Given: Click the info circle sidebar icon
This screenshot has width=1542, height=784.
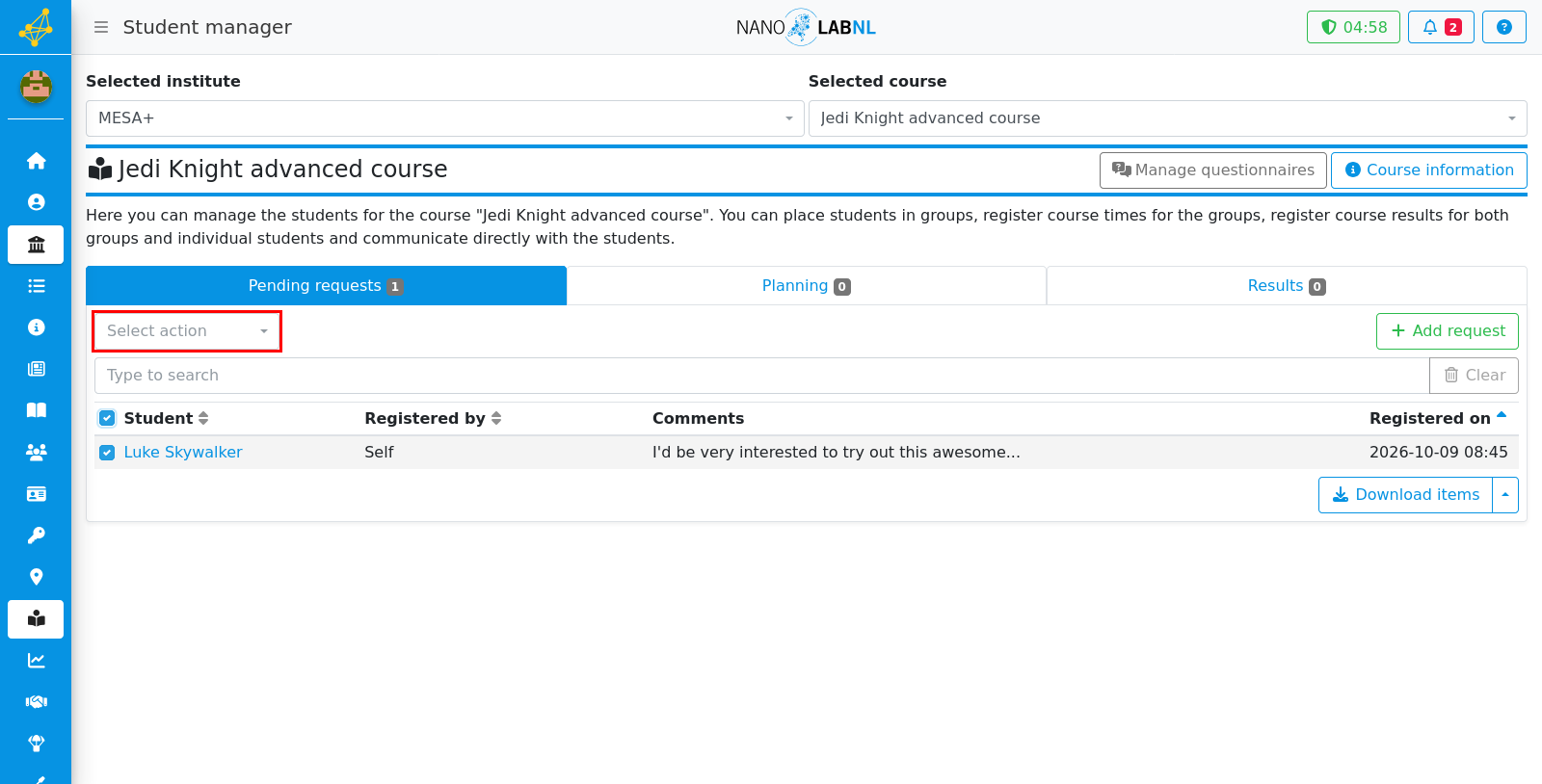Looking at the screenshot, I should [x=37, y=327].
